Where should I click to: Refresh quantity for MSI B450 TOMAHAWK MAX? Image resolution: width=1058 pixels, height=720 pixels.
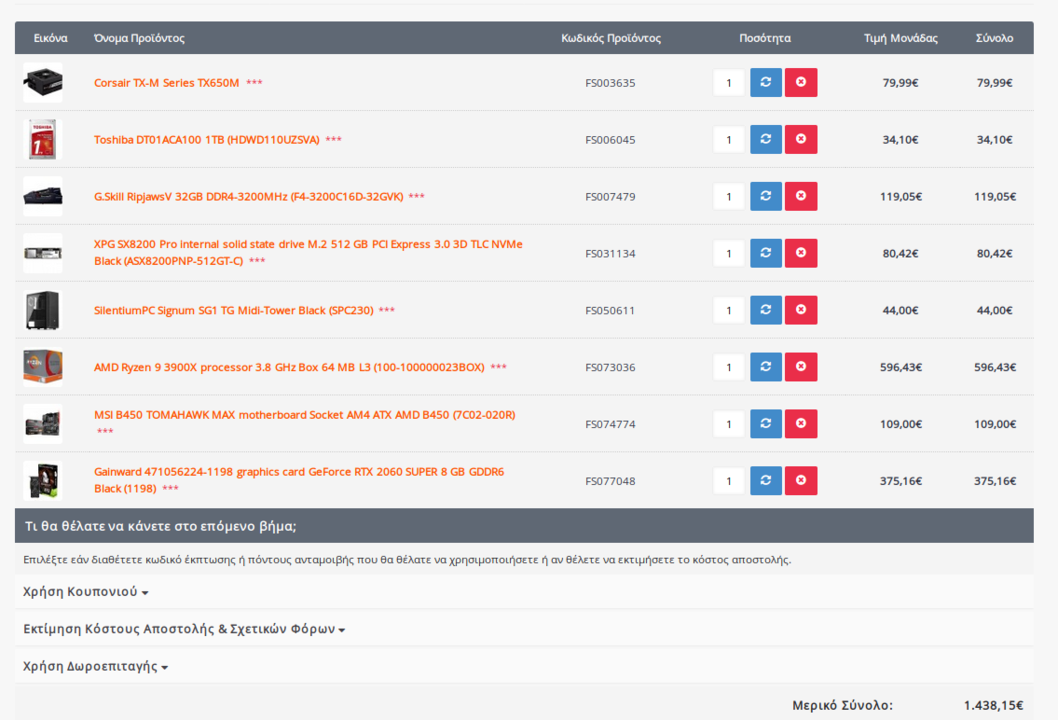coord(766,424)
